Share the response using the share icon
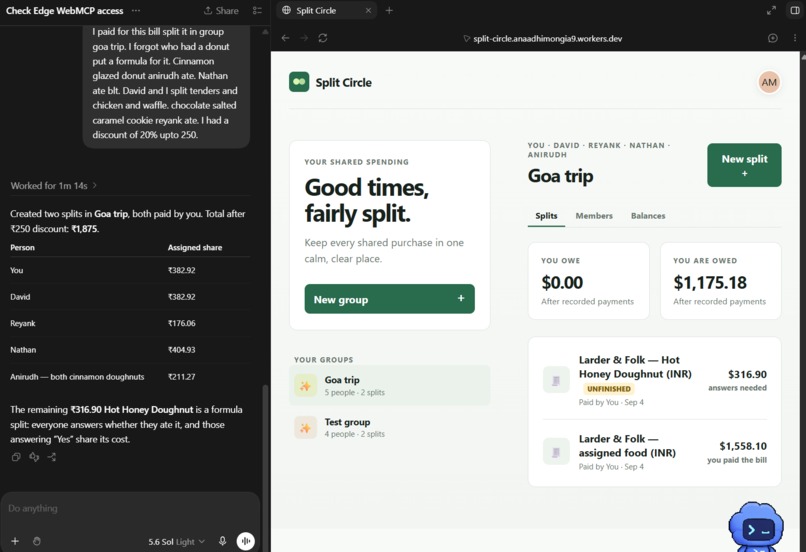This screenshot has height=552, width=806. [51, 457]
